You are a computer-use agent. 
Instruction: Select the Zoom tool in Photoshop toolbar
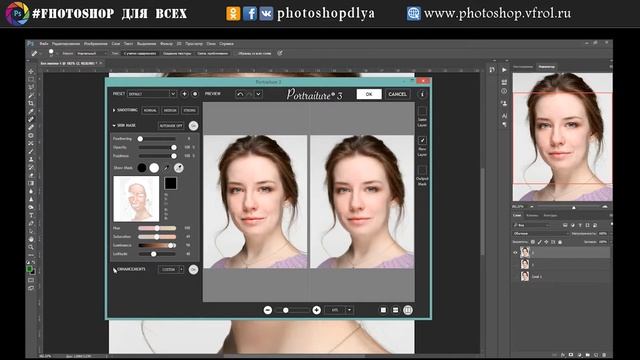pos(31,247)
